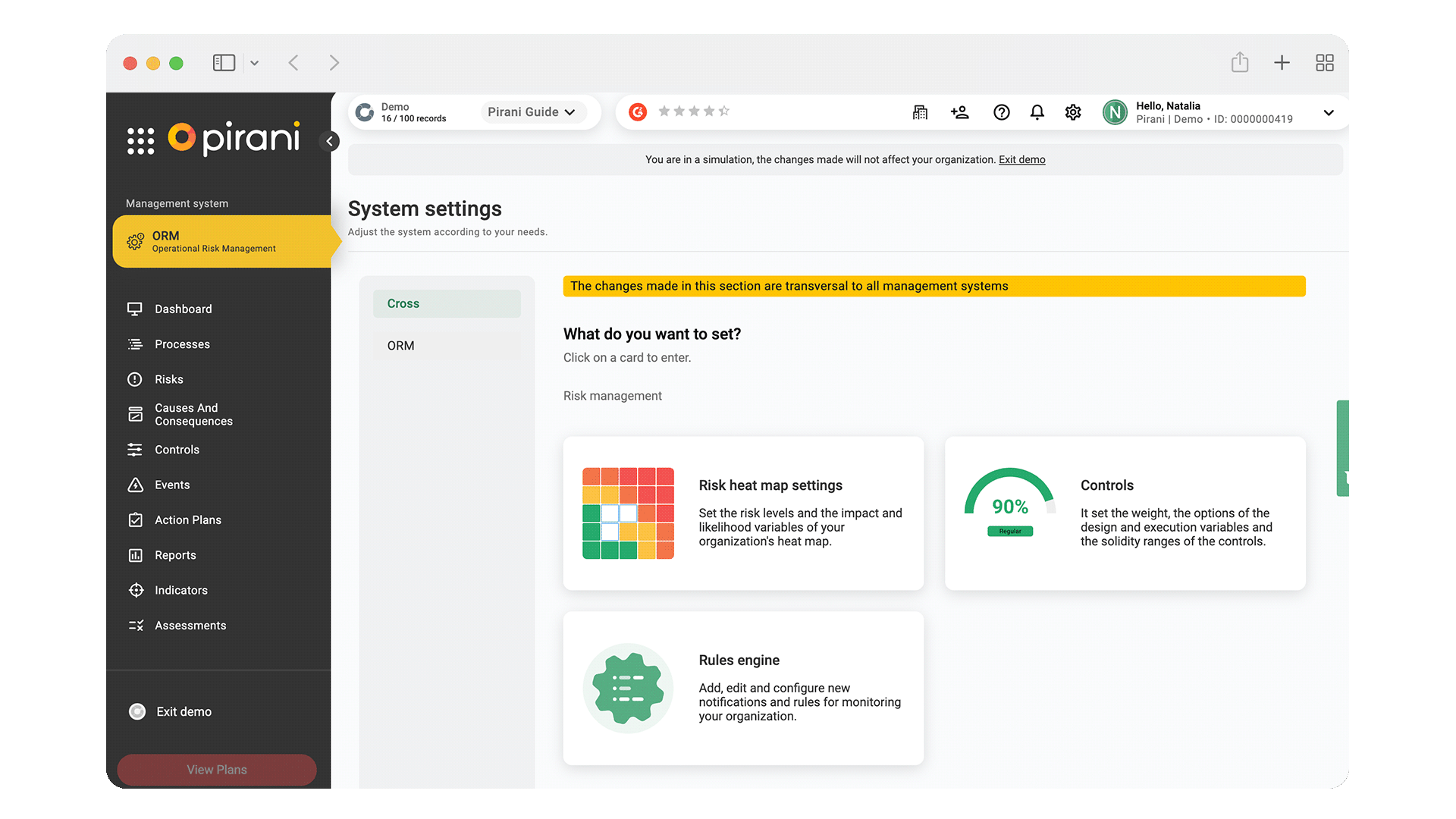Open the notifications bell
1456x819 pixels.
click(1037, 112)
